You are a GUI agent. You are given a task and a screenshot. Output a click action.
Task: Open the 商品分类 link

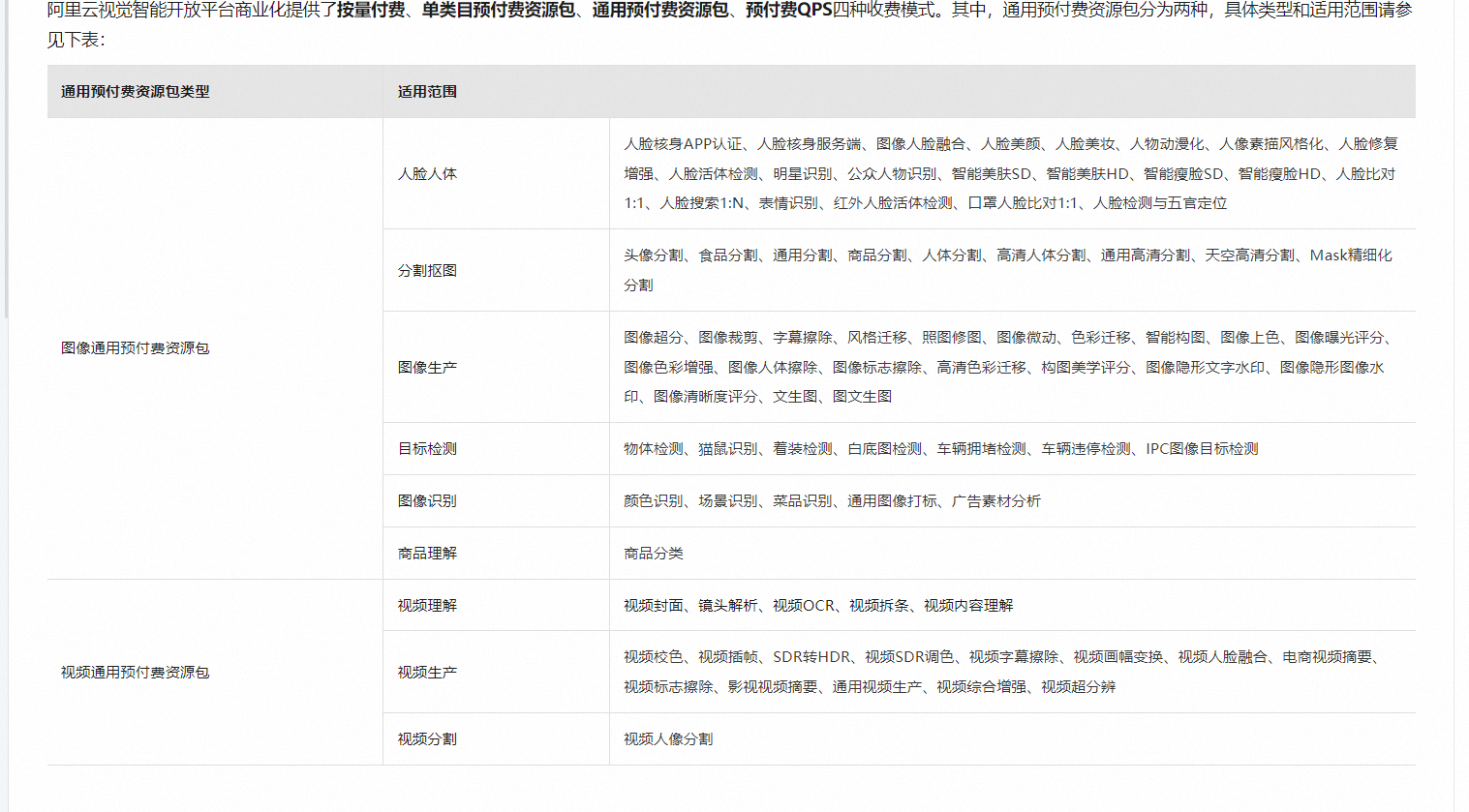click(654, 553)
